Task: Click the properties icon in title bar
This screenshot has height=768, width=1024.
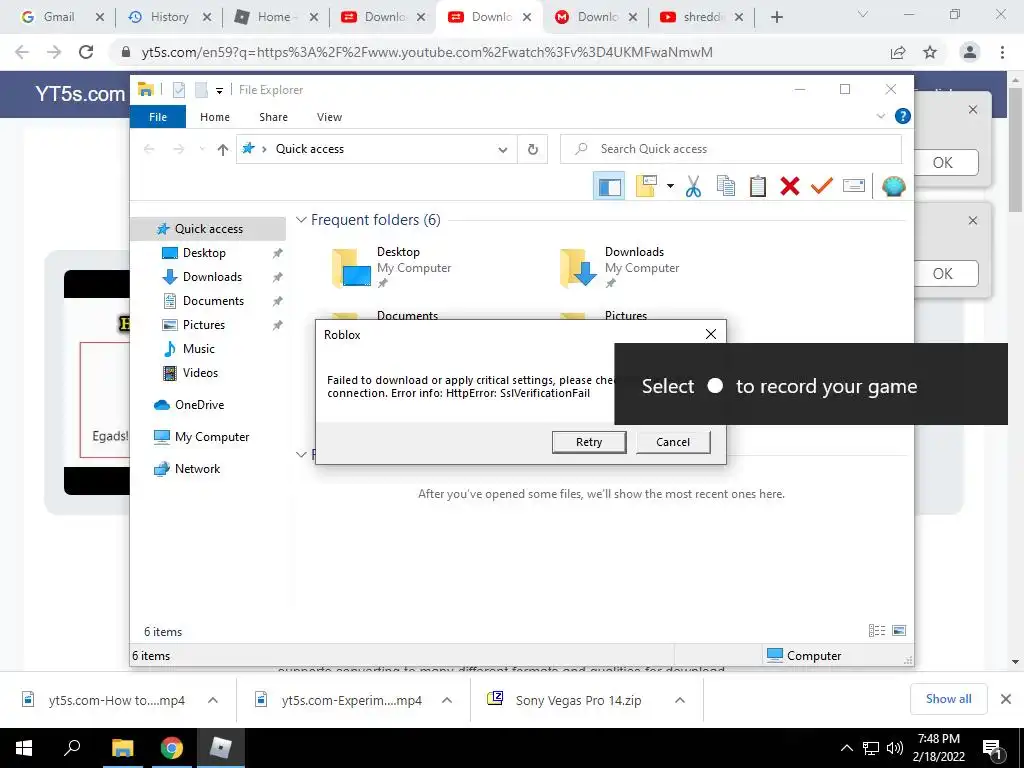Action: click(x=178, y=90)
